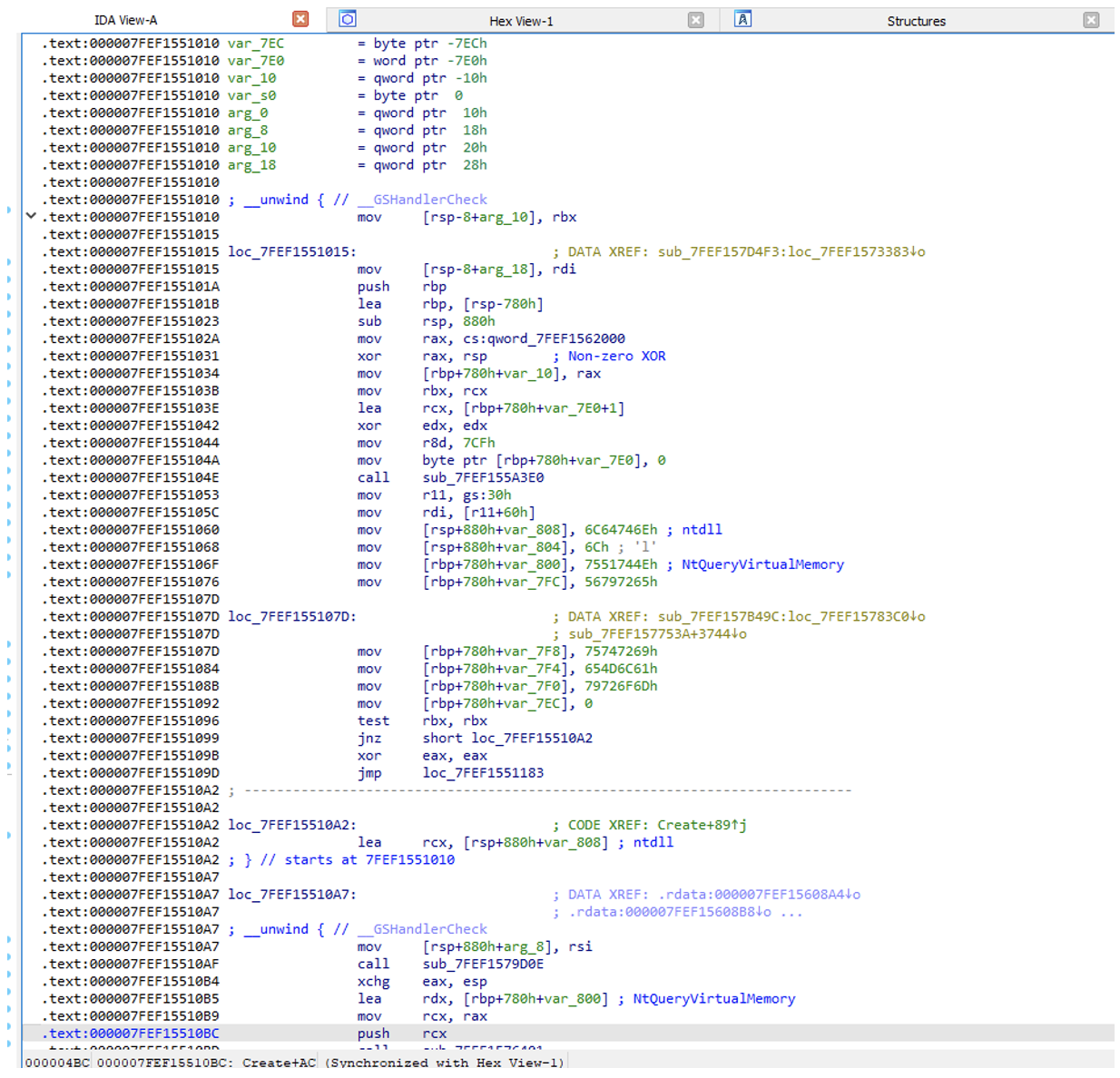This screenshot has height=1078, width=1120.
Task: Click the call target sub_7FEF155A3E0
Action: (483, 477)
